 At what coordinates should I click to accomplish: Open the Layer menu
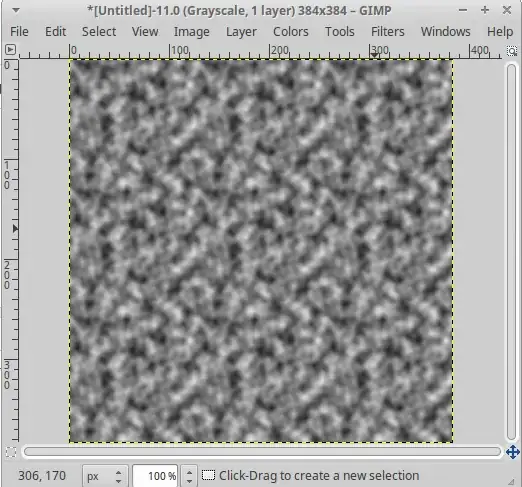coord(241,32)
